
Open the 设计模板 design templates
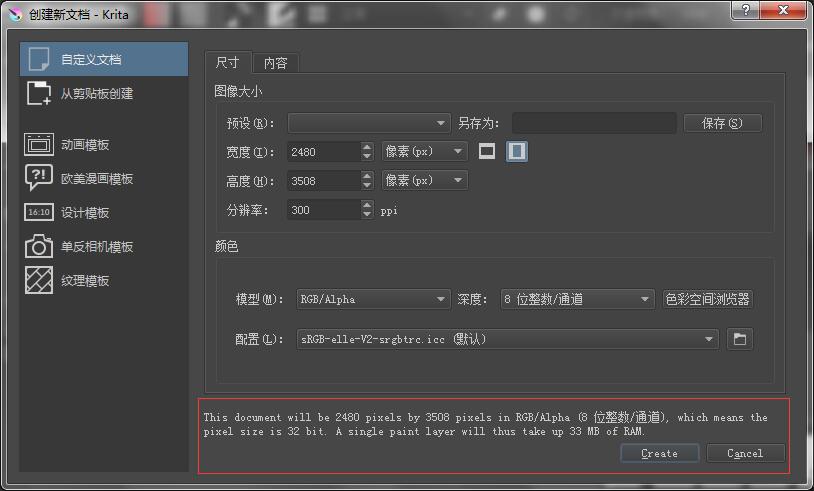(104, 212)
